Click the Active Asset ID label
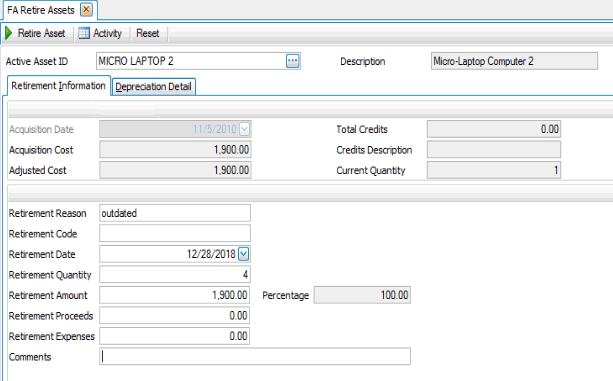Image resolution: width=613 pixels, height=381 pixels. click(37, 61)
